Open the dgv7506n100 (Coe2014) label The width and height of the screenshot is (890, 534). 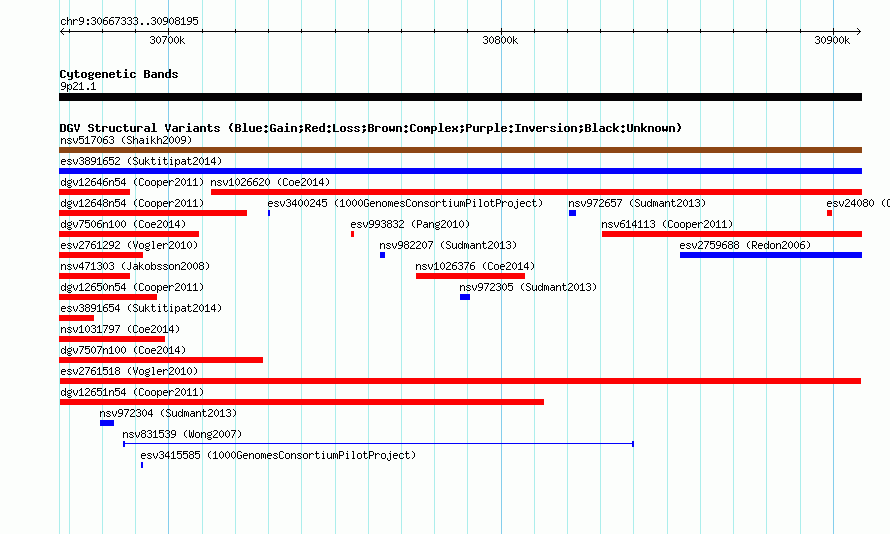(123, 224)
